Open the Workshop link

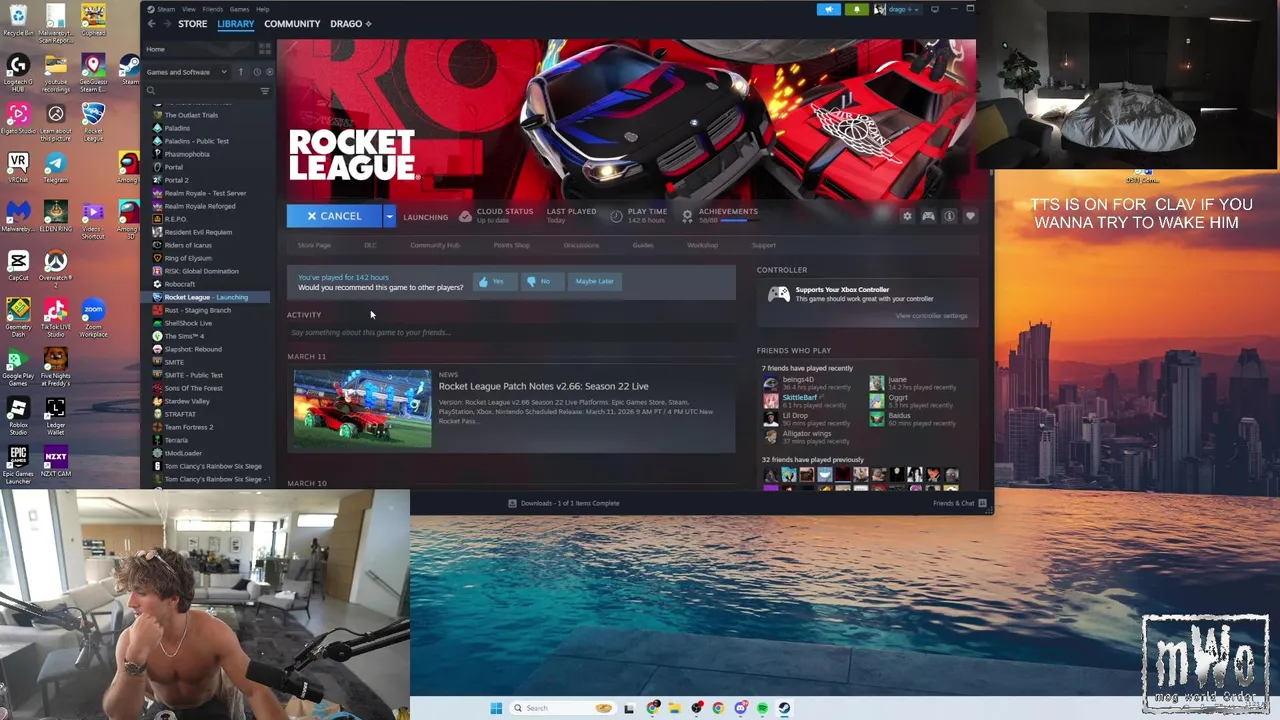point(702,245)
